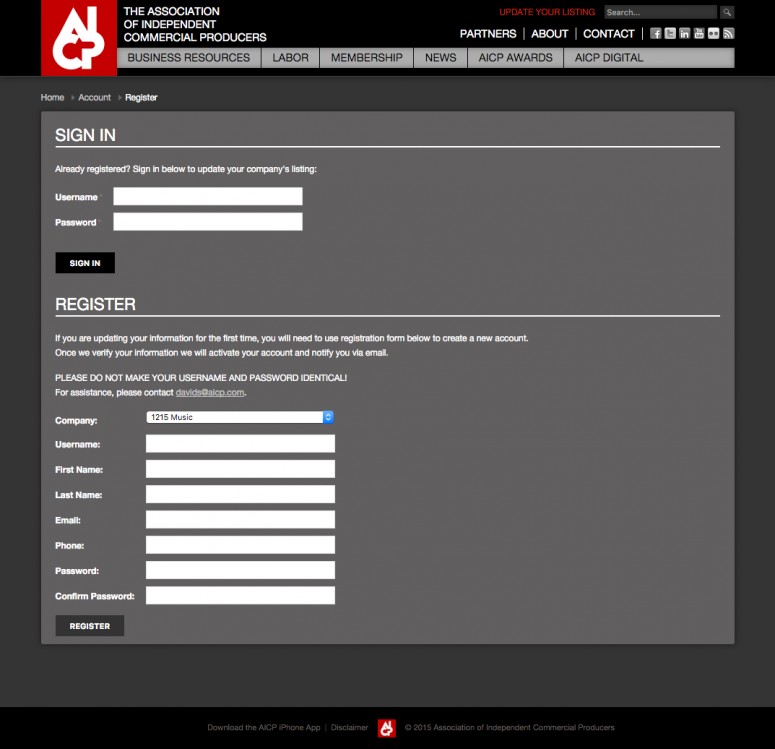
Task: Expand the Company dropdown showing 1215 Music
Action: coord(240,417)
